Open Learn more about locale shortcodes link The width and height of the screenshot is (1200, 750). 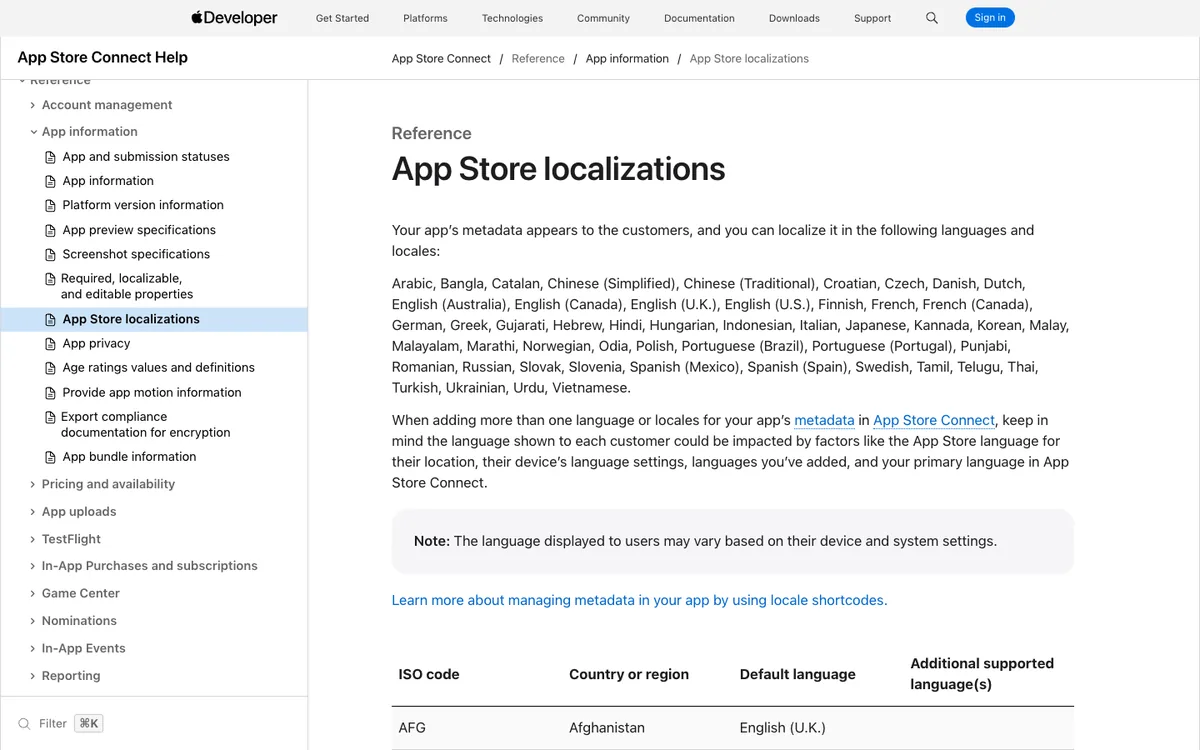(639, 600)
